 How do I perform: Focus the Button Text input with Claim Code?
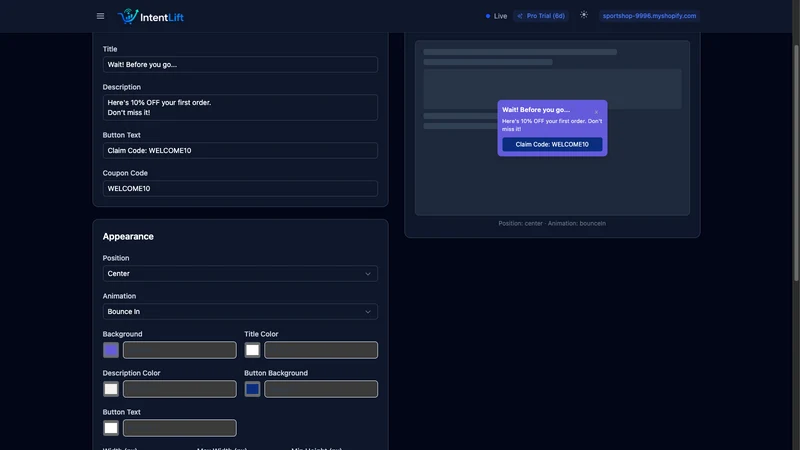click(240, 151)
